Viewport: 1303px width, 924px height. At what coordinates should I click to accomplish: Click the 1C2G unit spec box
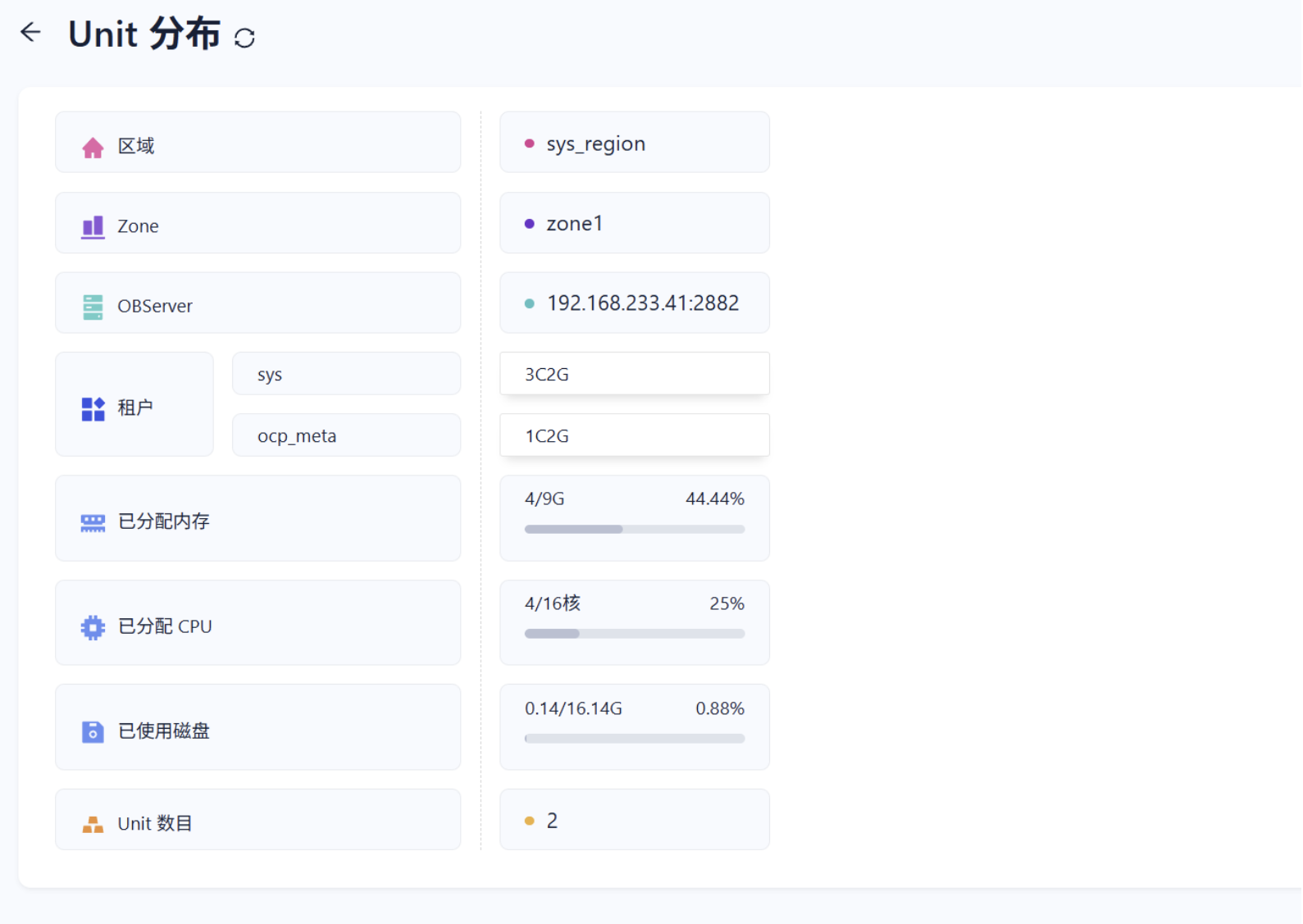pyautogui.click(x=634, y=435)
